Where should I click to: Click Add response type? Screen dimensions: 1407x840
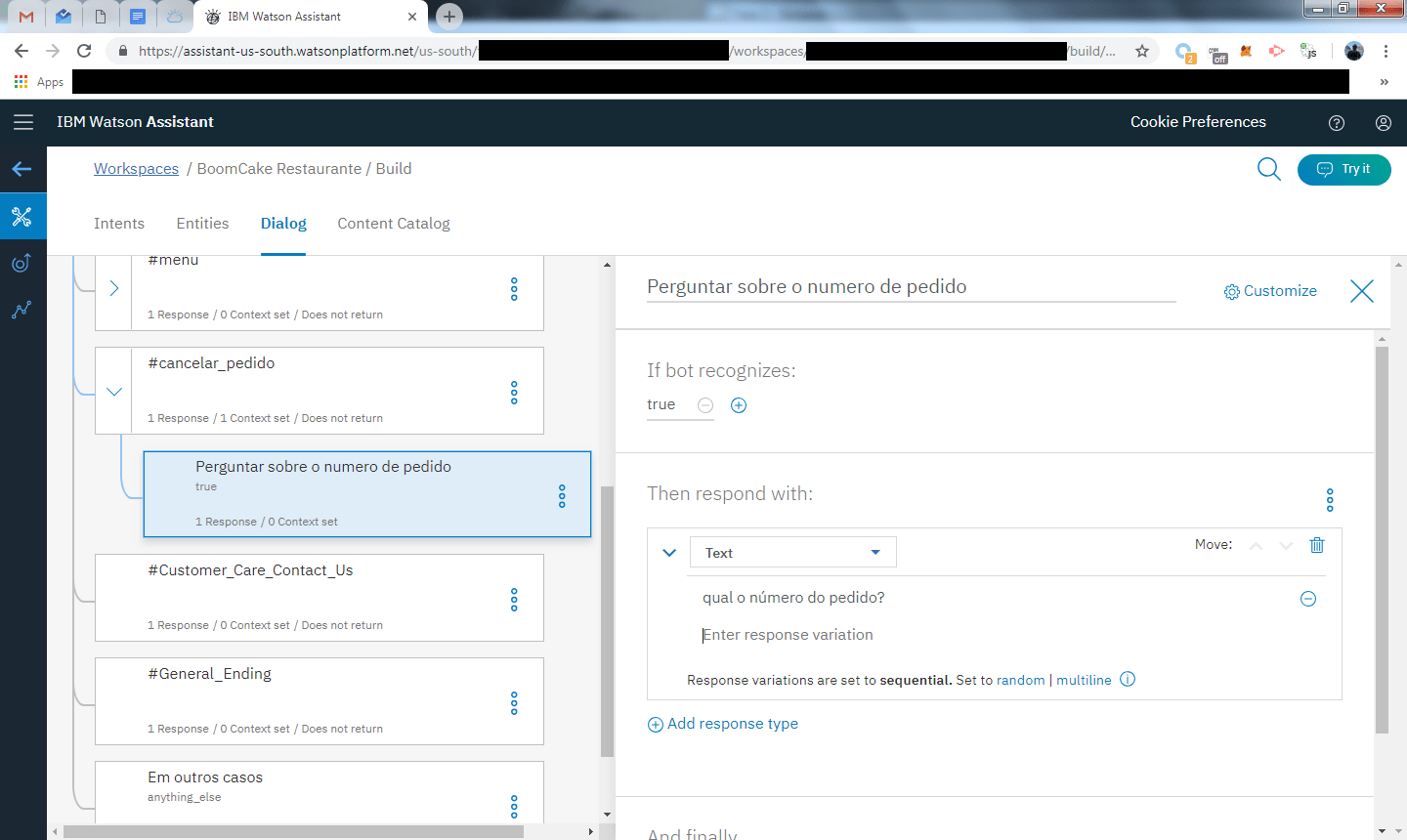click(723, 724)
